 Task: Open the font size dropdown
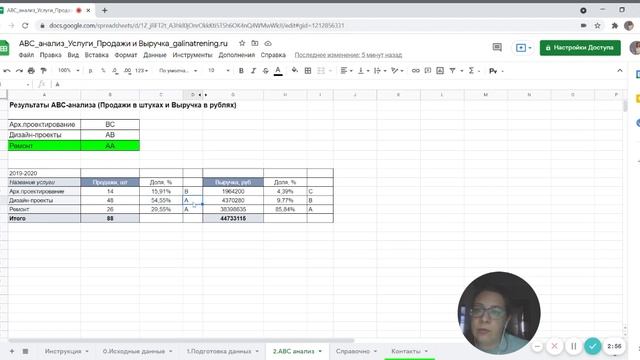pos(218,71)
